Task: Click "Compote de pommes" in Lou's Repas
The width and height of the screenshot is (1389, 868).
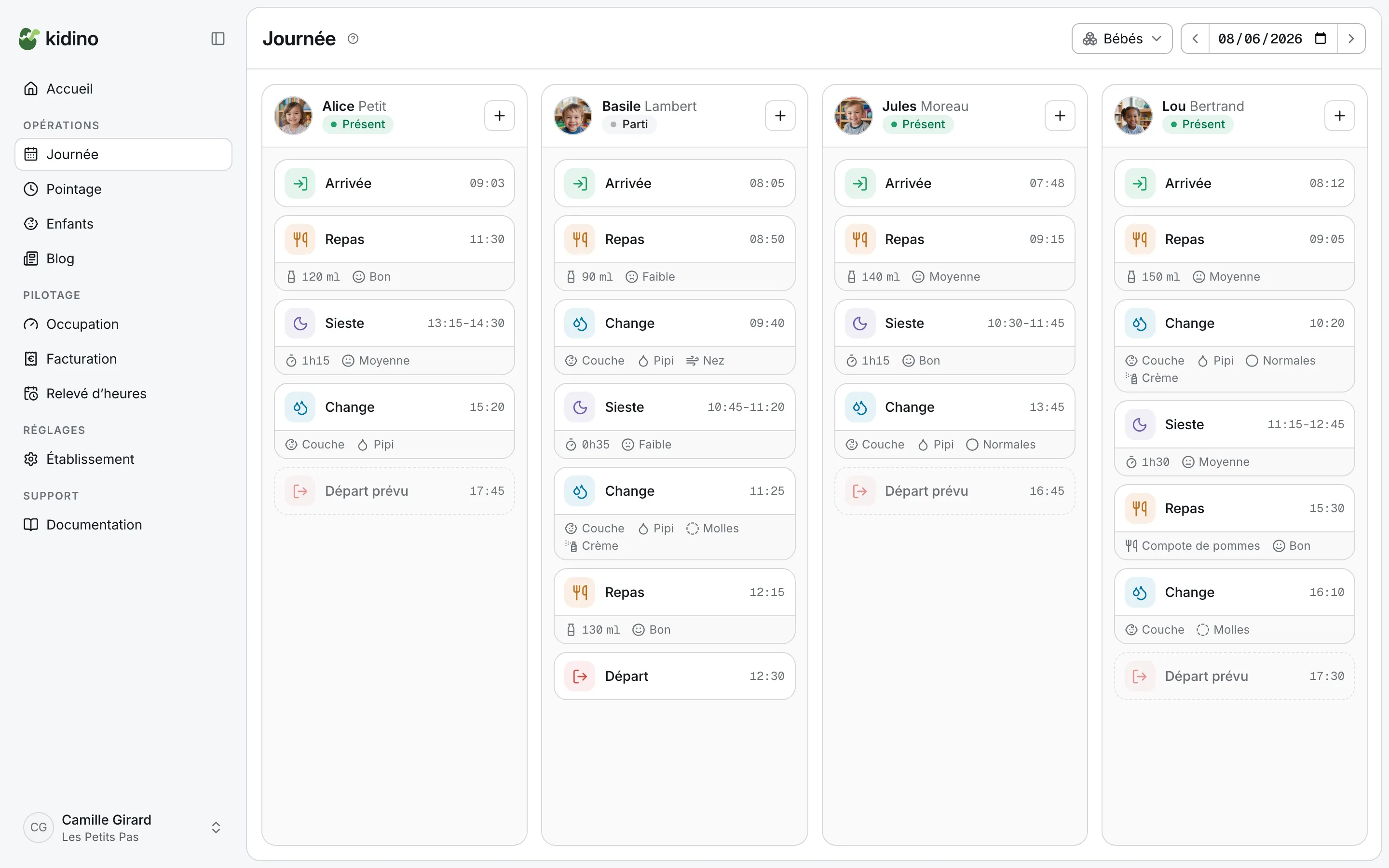Action: point(1200,546)
